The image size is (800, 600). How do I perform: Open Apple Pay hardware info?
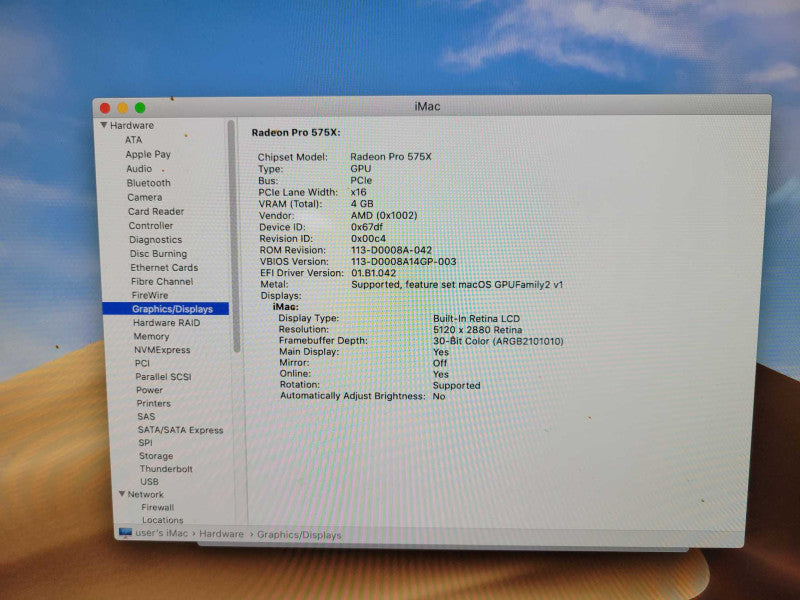[148, 154]
